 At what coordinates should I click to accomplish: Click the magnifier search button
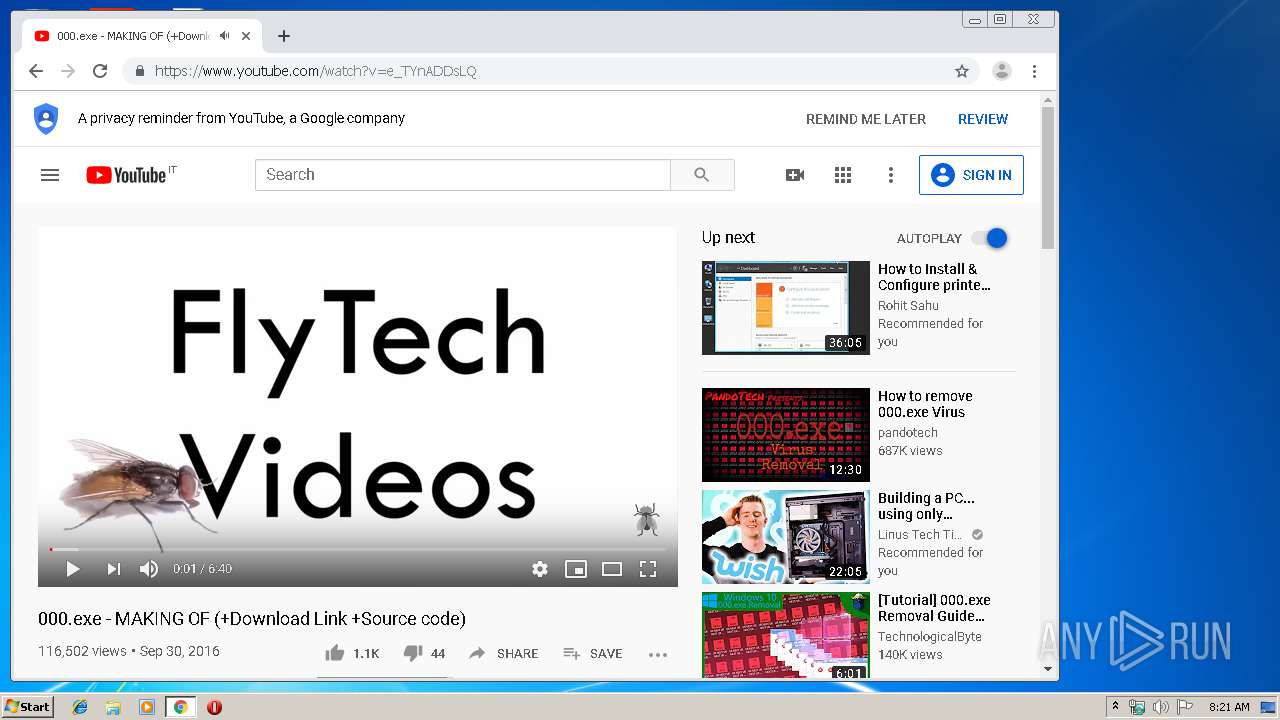tap(702, 174)
